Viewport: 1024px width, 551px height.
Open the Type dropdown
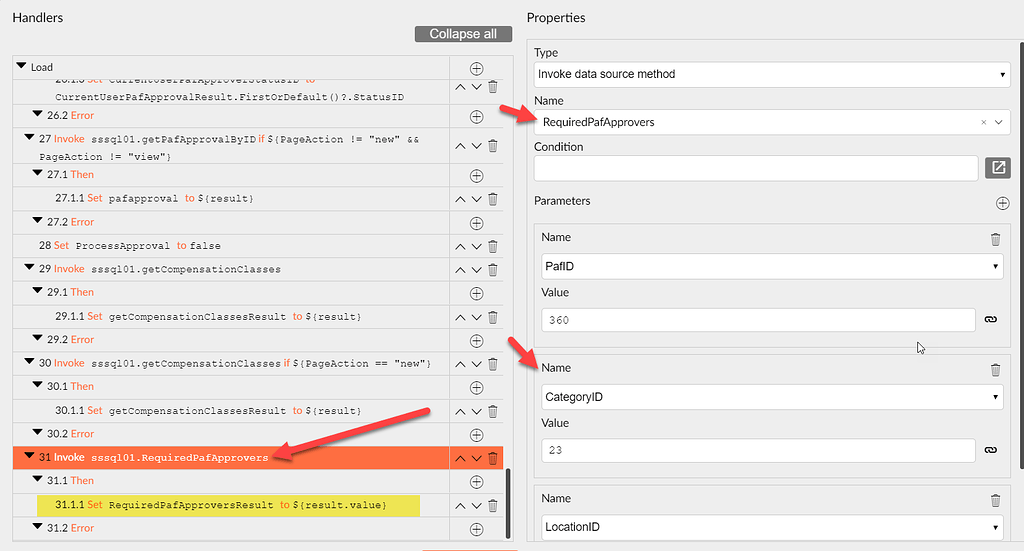pyautogui.click(x=772, y=74)
